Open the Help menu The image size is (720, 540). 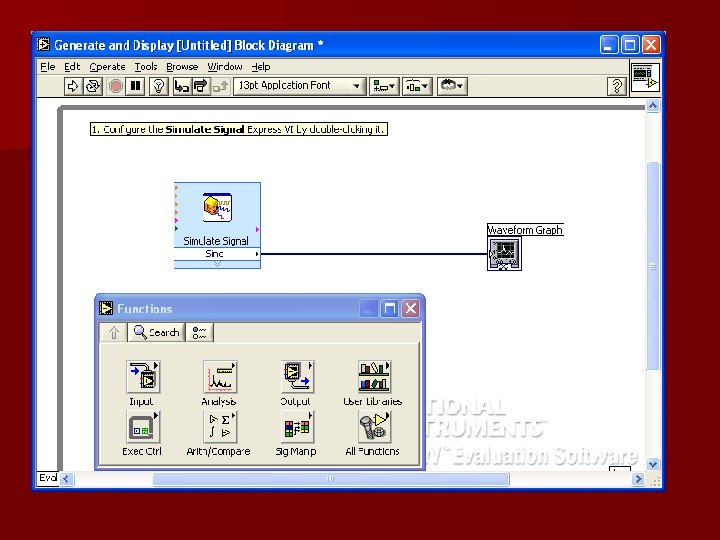261,67
